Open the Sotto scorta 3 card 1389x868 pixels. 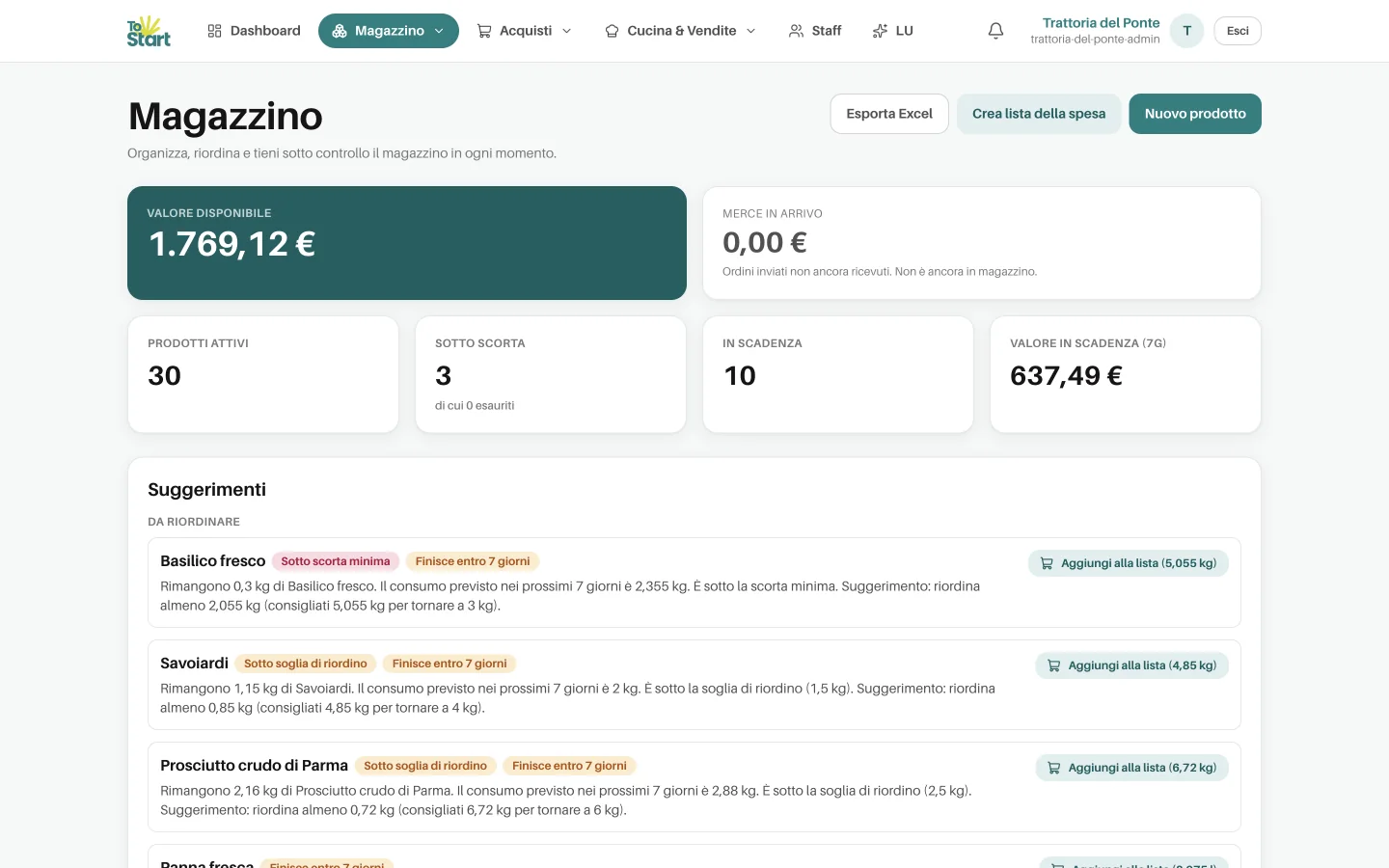(x=551, y=374)
